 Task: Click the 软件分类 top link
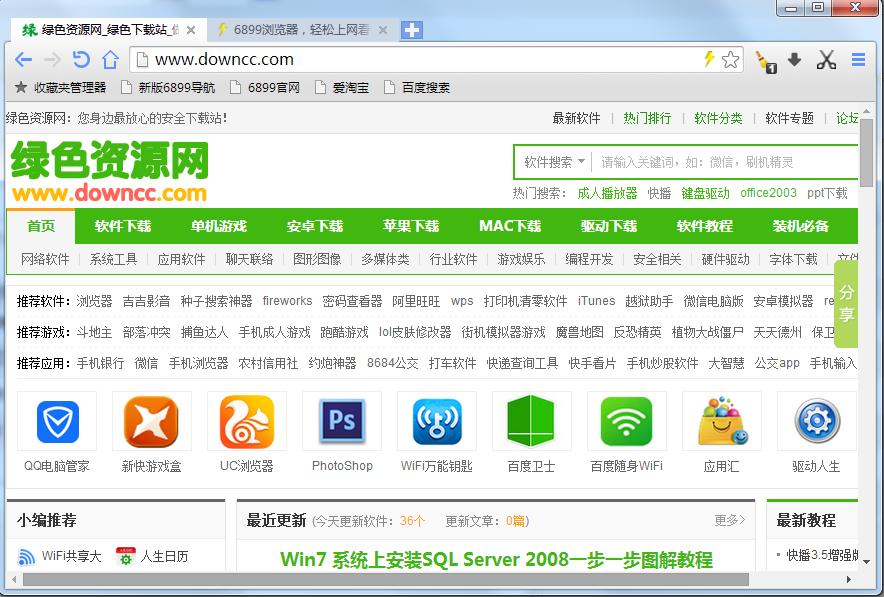click(x=718, y=118)
